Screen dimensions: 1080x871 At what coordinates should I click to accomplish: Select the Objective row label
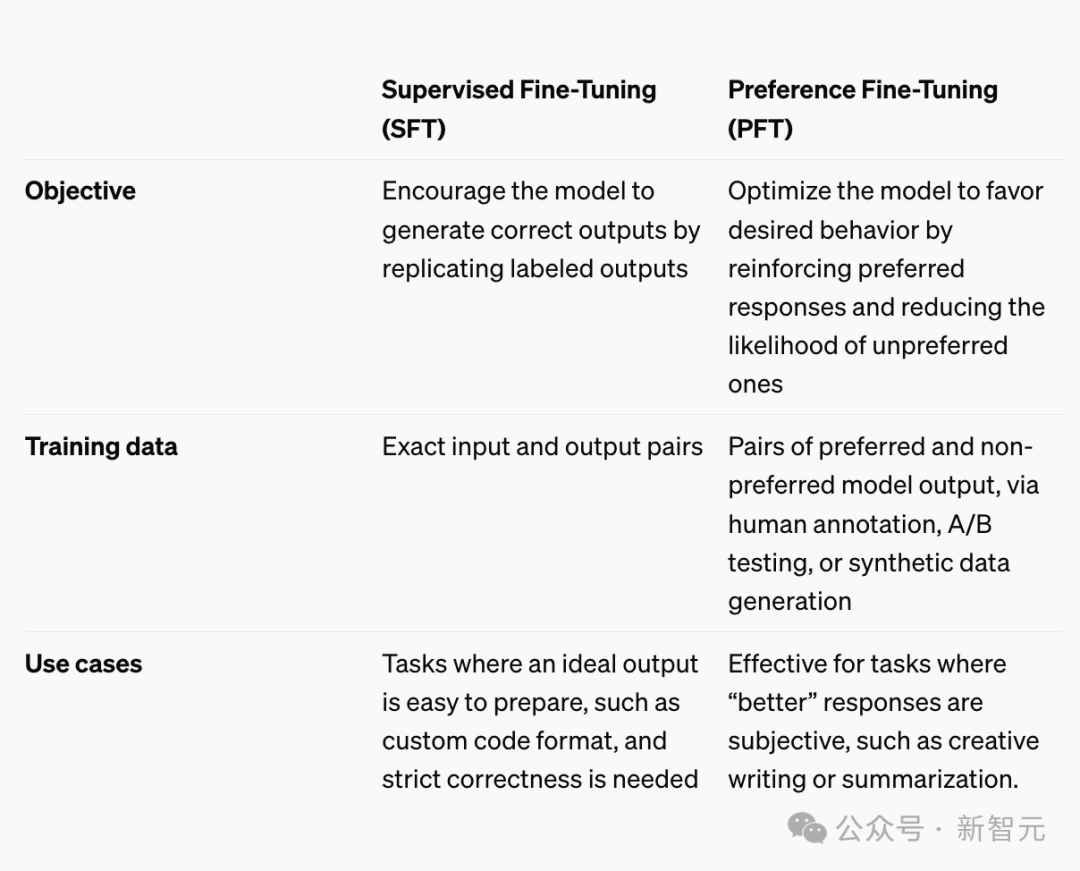[80, 191]
